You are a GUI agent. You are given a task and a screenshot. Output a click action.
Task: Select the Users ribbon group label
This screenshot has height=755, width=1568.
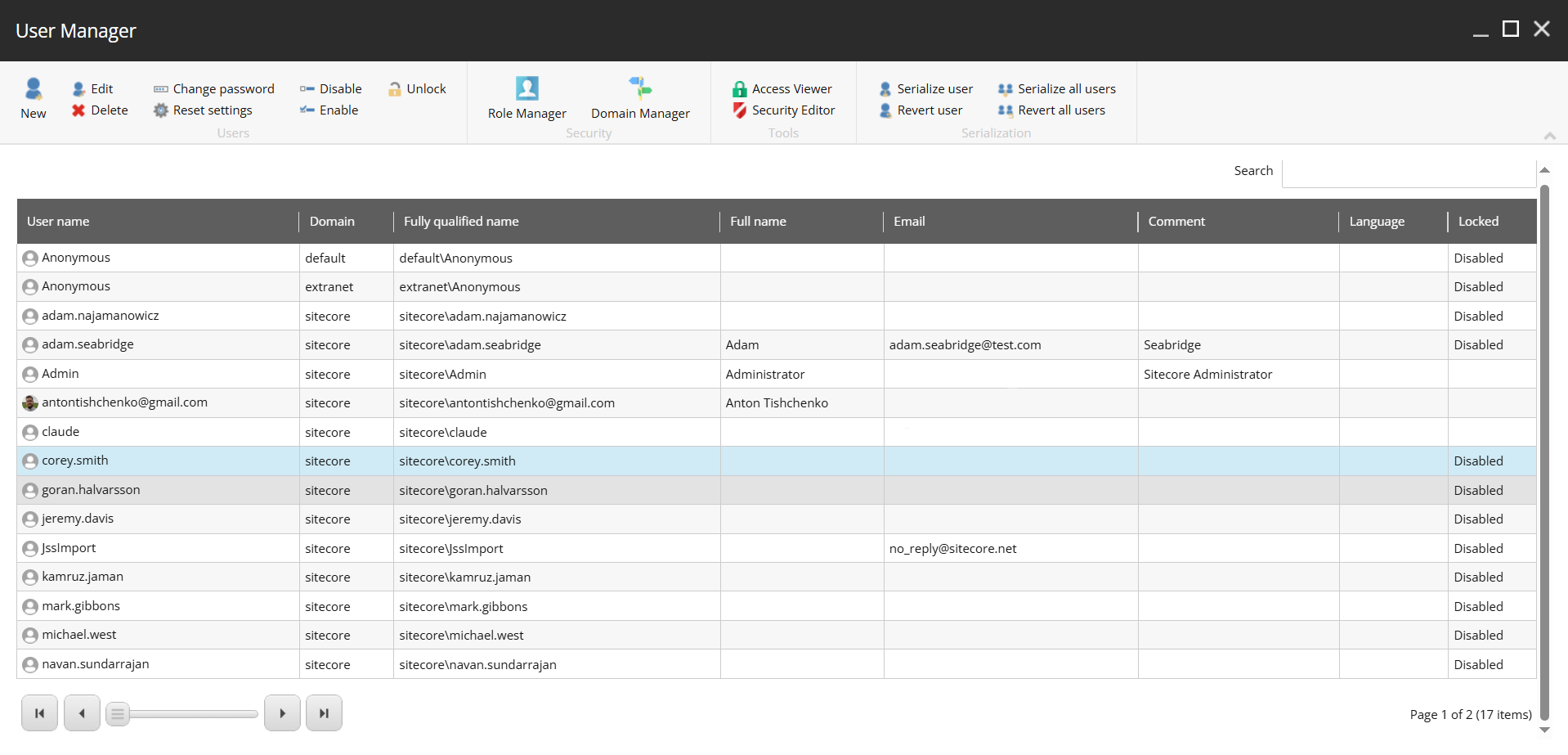(232, 133)
